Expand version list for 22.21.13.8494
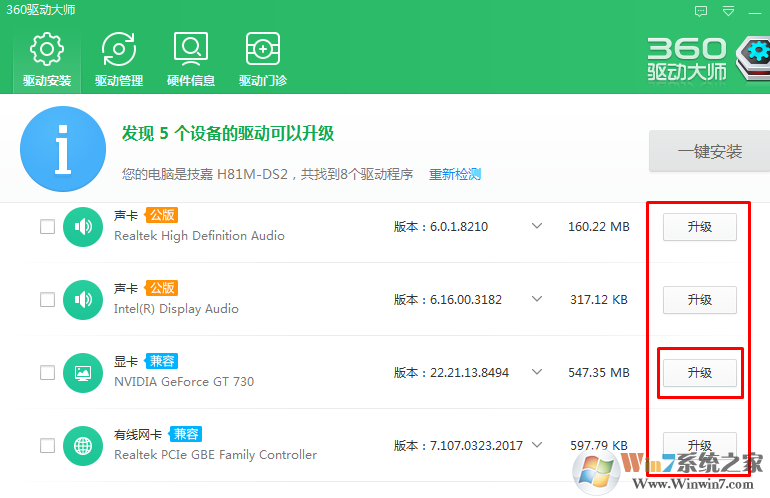This screenshot has width=770, height=498. 537,373
